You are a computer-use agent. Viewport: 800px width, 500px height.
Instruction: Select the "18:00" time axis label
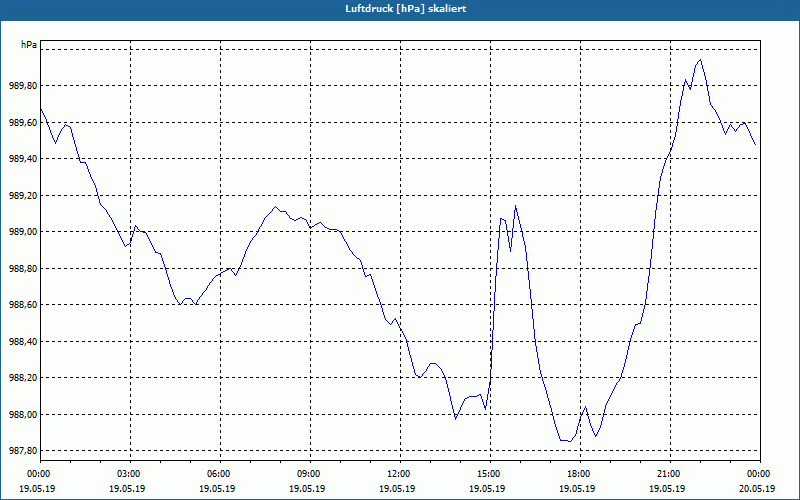pyautogui.click(x=578, y=474)
